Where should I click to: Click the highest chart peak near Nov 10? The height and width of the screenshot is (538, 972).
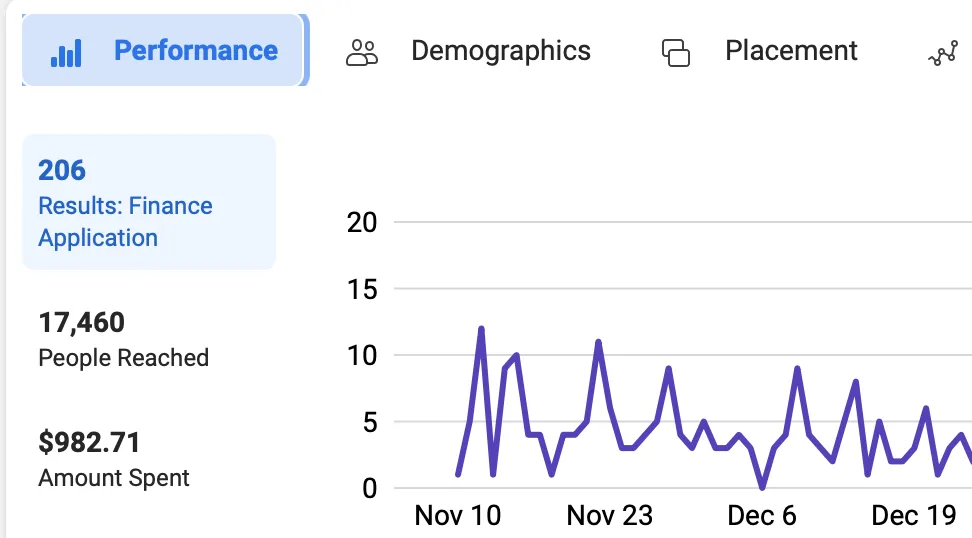click(x=481, y=329)
